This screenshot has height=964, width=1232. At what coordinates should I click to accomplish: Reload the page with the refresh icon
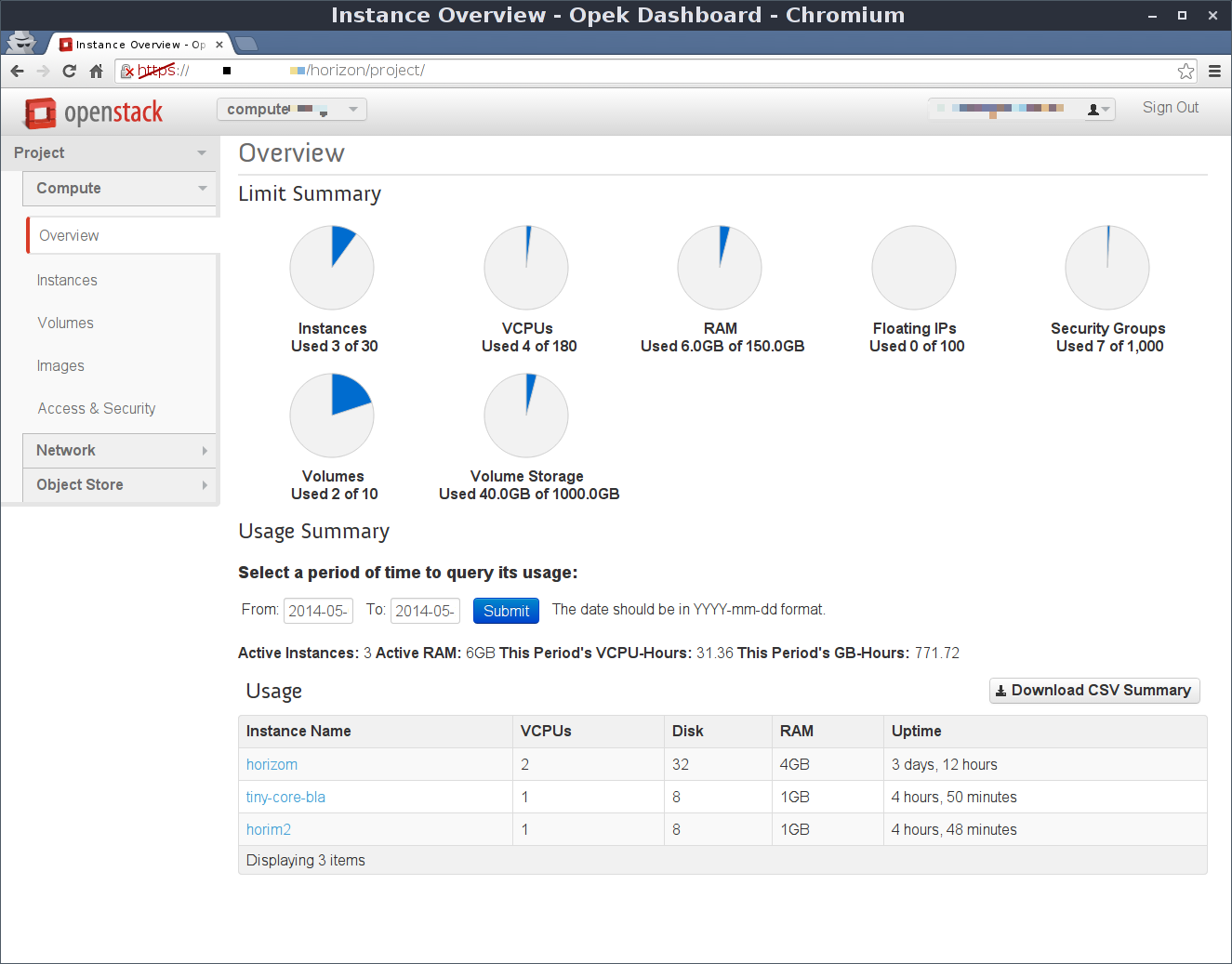tap(69, 71)
